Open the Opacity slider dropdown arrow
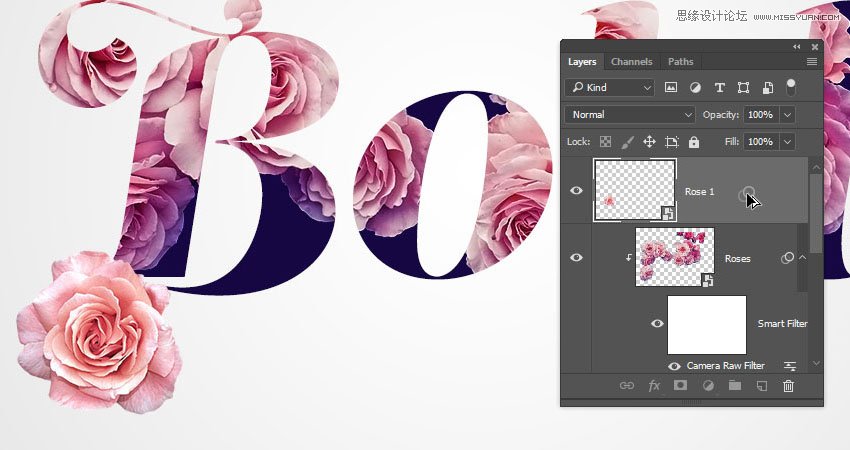Viewport: 850px width, 450px height. coord(787,114)
